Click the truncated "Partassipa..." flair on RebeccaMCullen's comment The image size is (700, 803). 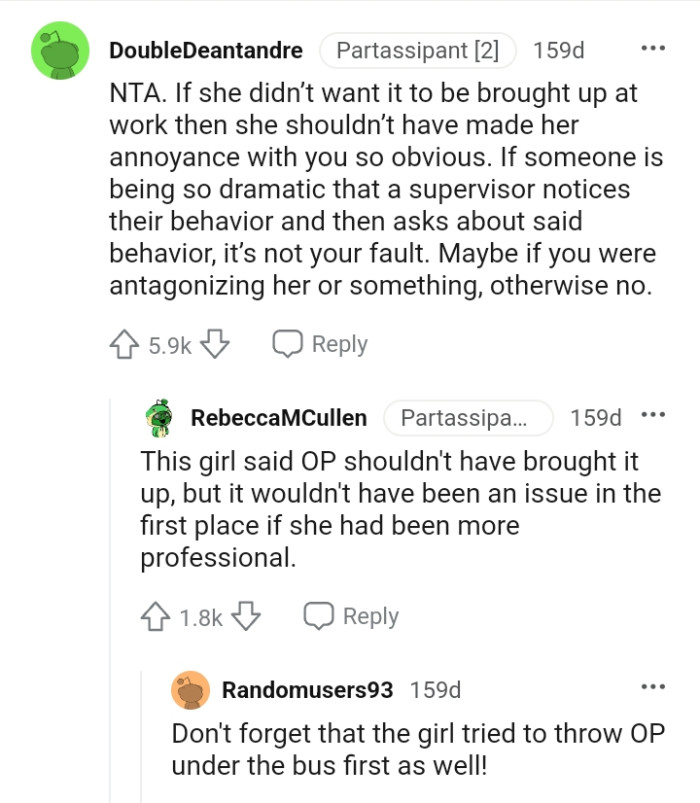pos(468,418)
